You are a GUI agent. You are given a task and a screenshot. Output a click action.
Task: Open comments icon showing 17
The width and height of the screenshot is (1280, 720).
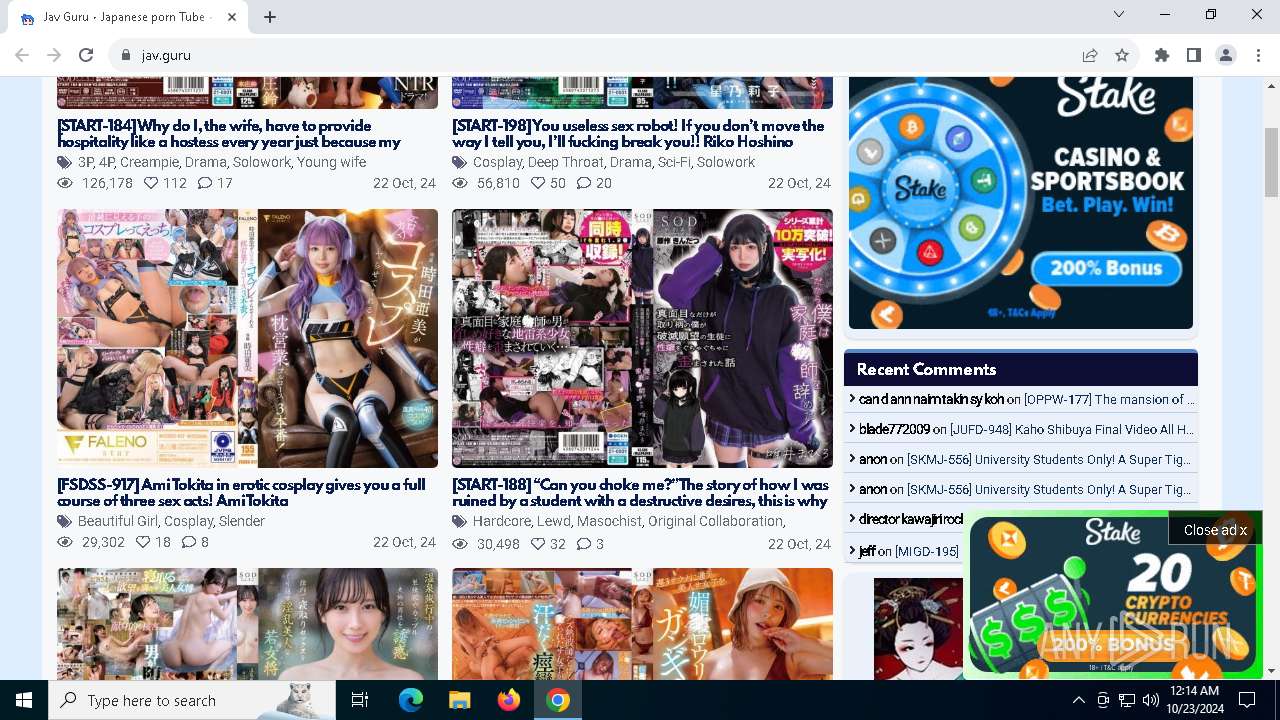click(x=205, y=183)
